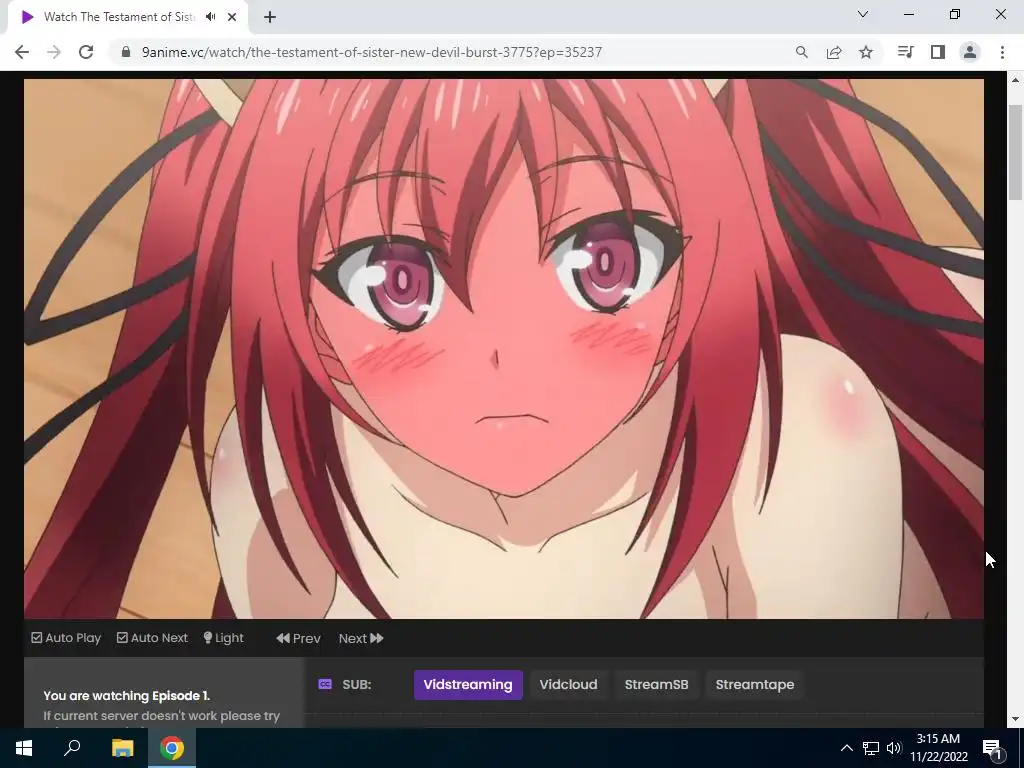Screen dimensions: 1024x768
Task: Click the SUB closed-caption icon
Action: tap(325, 684)
